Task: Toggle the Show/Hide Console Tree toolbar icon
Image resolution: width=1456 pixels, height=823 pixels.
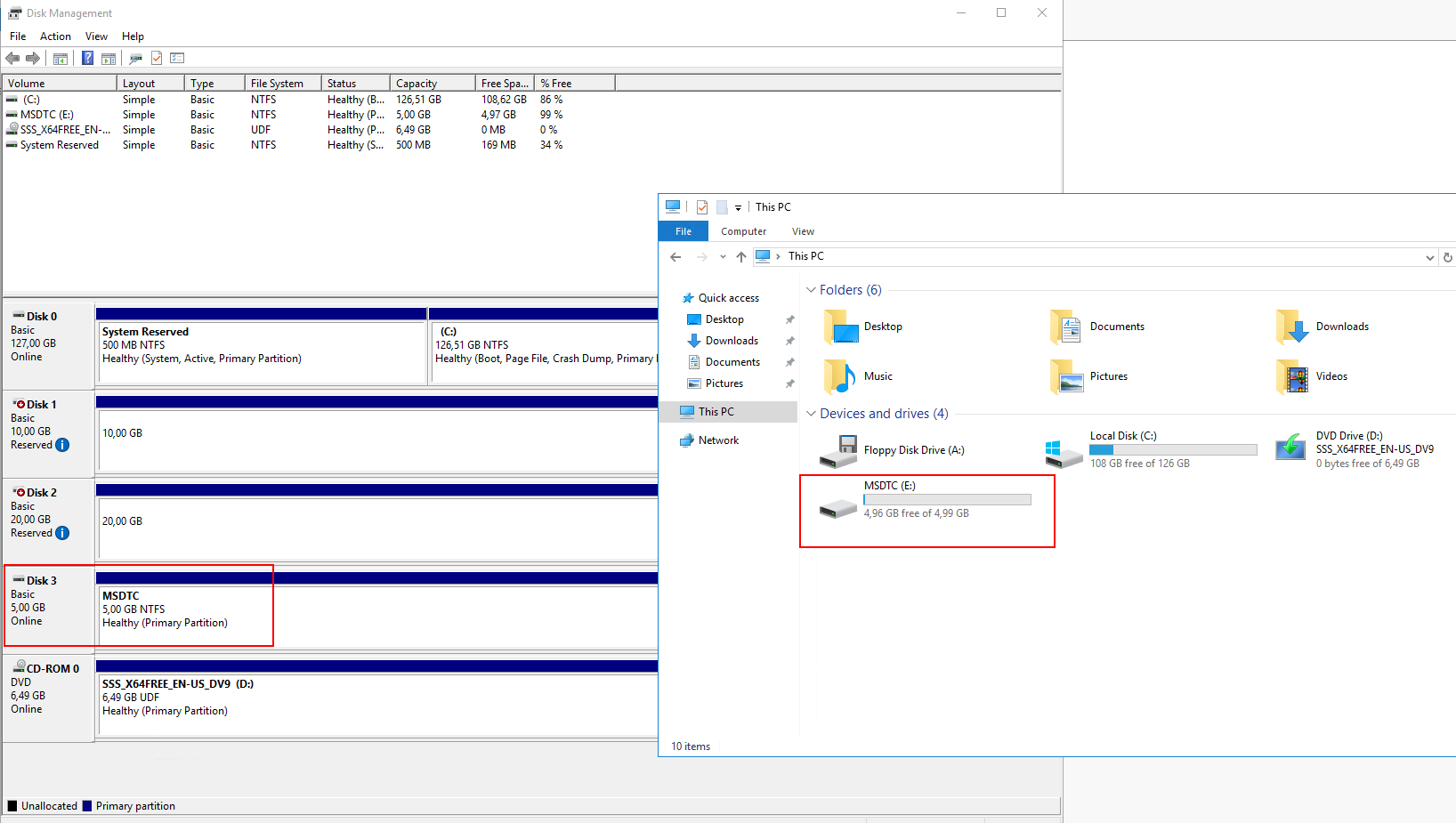Action: (x=61, y=59)
